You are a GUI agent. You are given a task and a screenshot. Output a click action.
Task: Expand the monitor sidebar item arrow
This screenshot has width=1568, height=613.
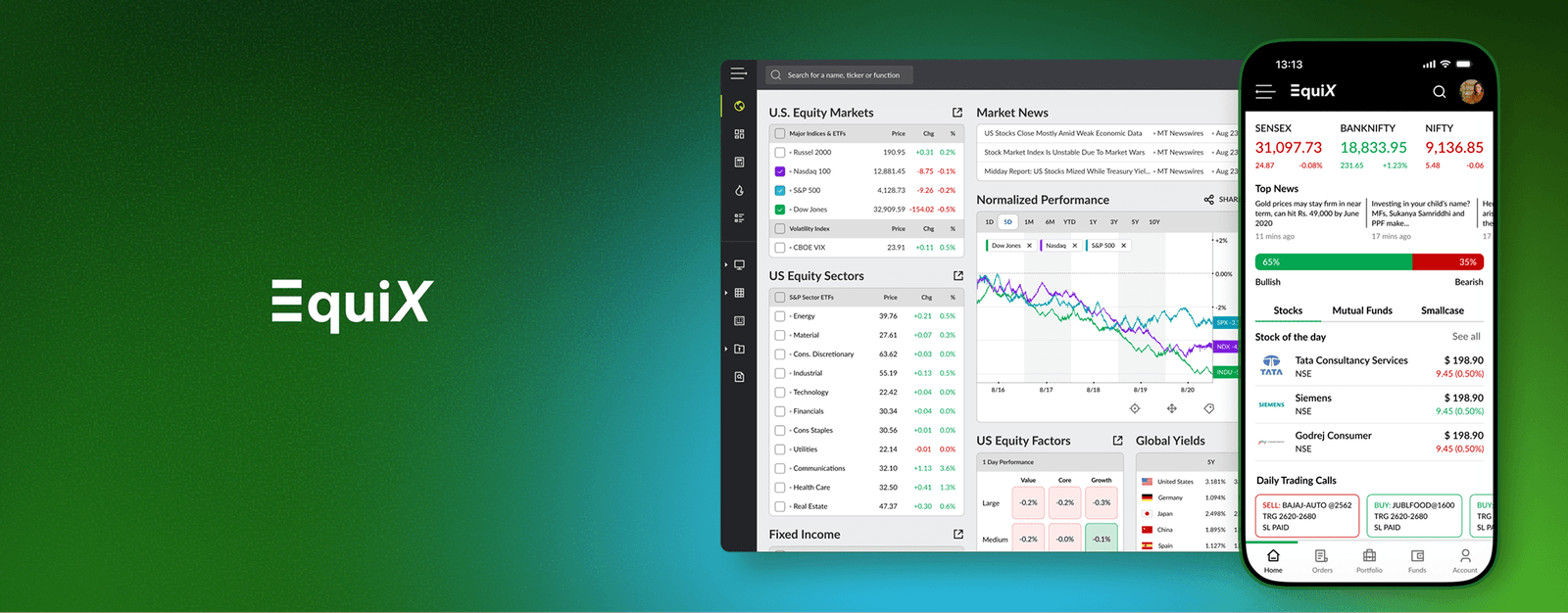pos(726,264)
